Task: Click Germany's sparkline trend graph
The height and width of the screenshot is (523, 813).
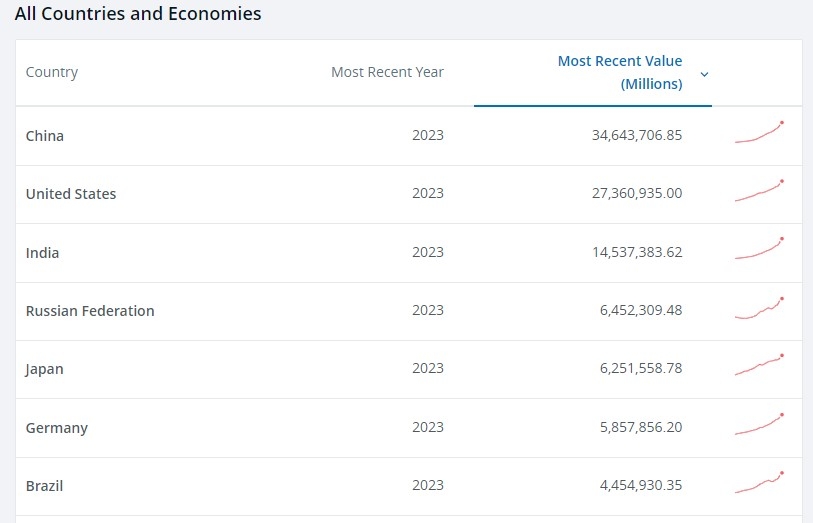Action: pos(759,426)
